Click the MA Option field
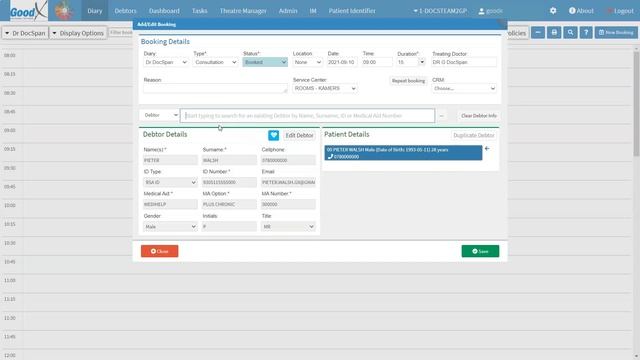The height and width of the screenshot is (360, 640). 229,204
